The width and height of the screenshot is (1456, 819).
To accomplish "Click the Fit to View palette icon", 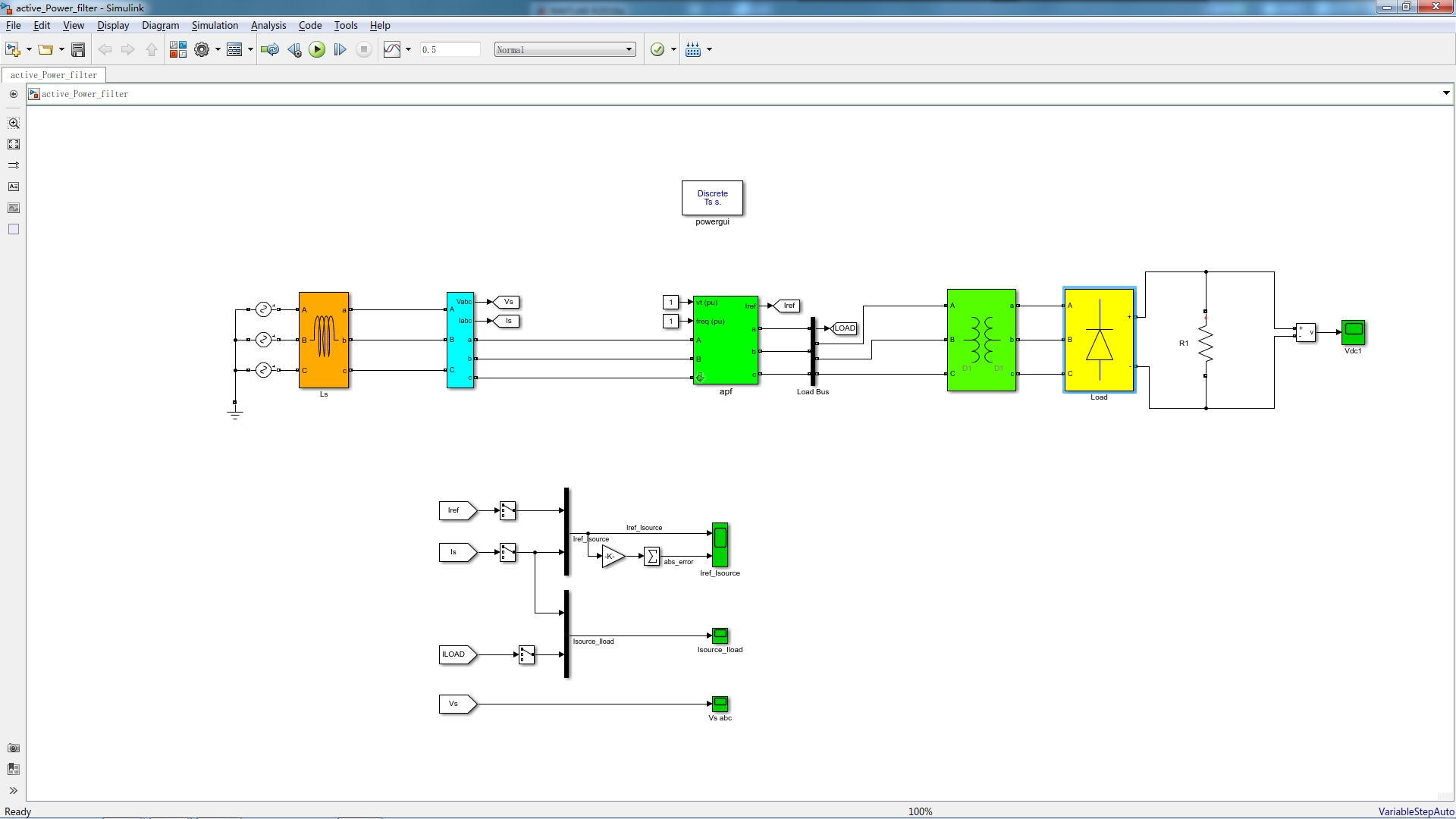I will pos(14,144).
